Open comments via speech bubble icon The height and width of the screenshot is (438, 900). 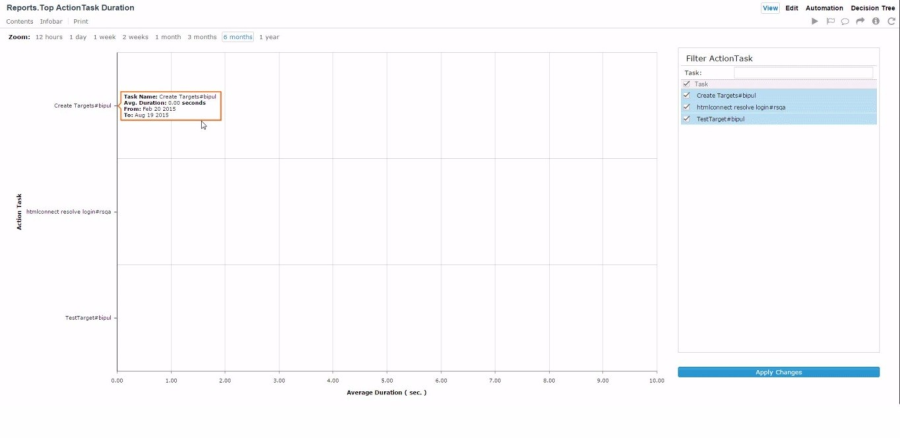point(845,21)
